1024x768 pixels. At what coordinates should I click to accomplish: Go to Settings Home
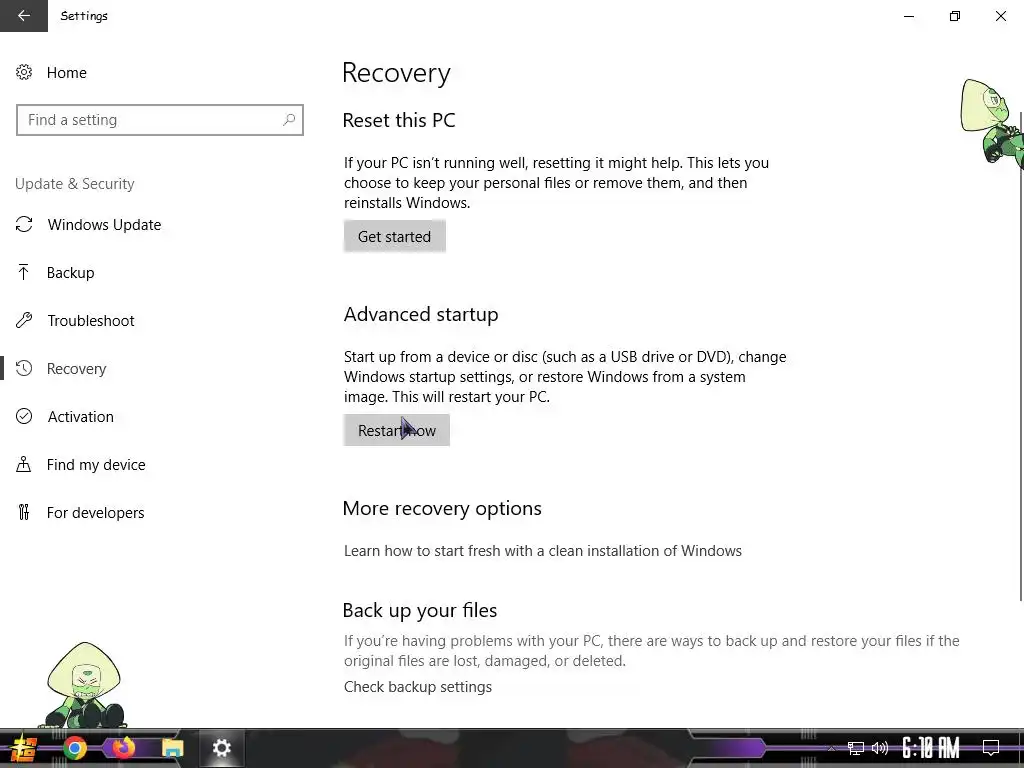point(67,72)
